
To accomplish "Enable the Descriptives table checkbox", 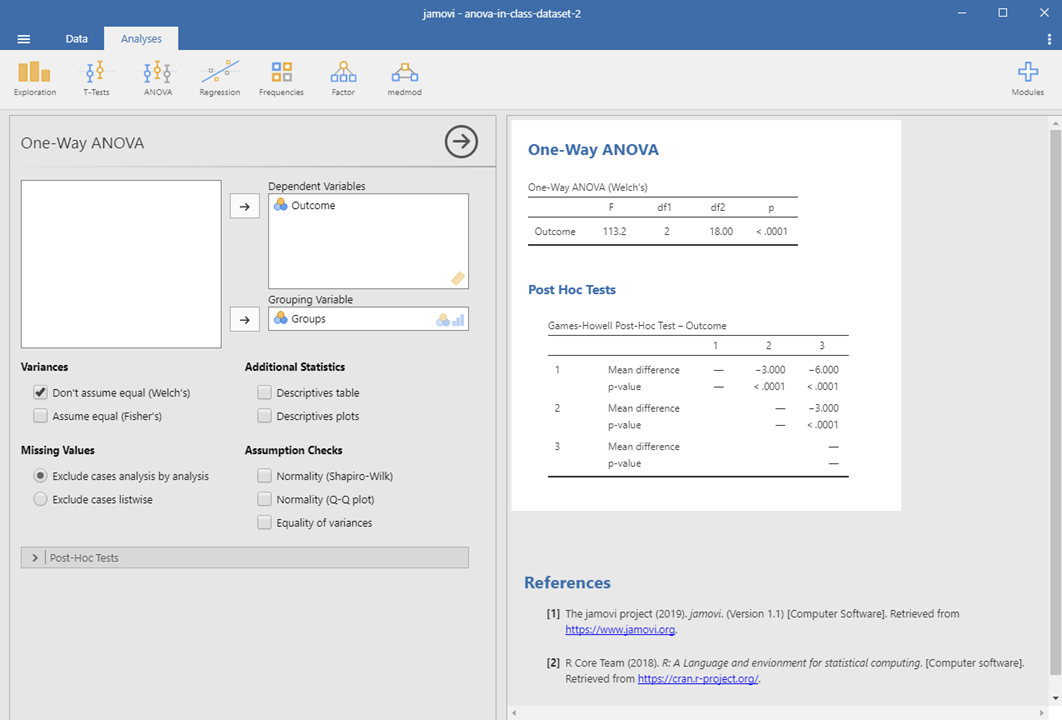I will (x=265, y=393).
